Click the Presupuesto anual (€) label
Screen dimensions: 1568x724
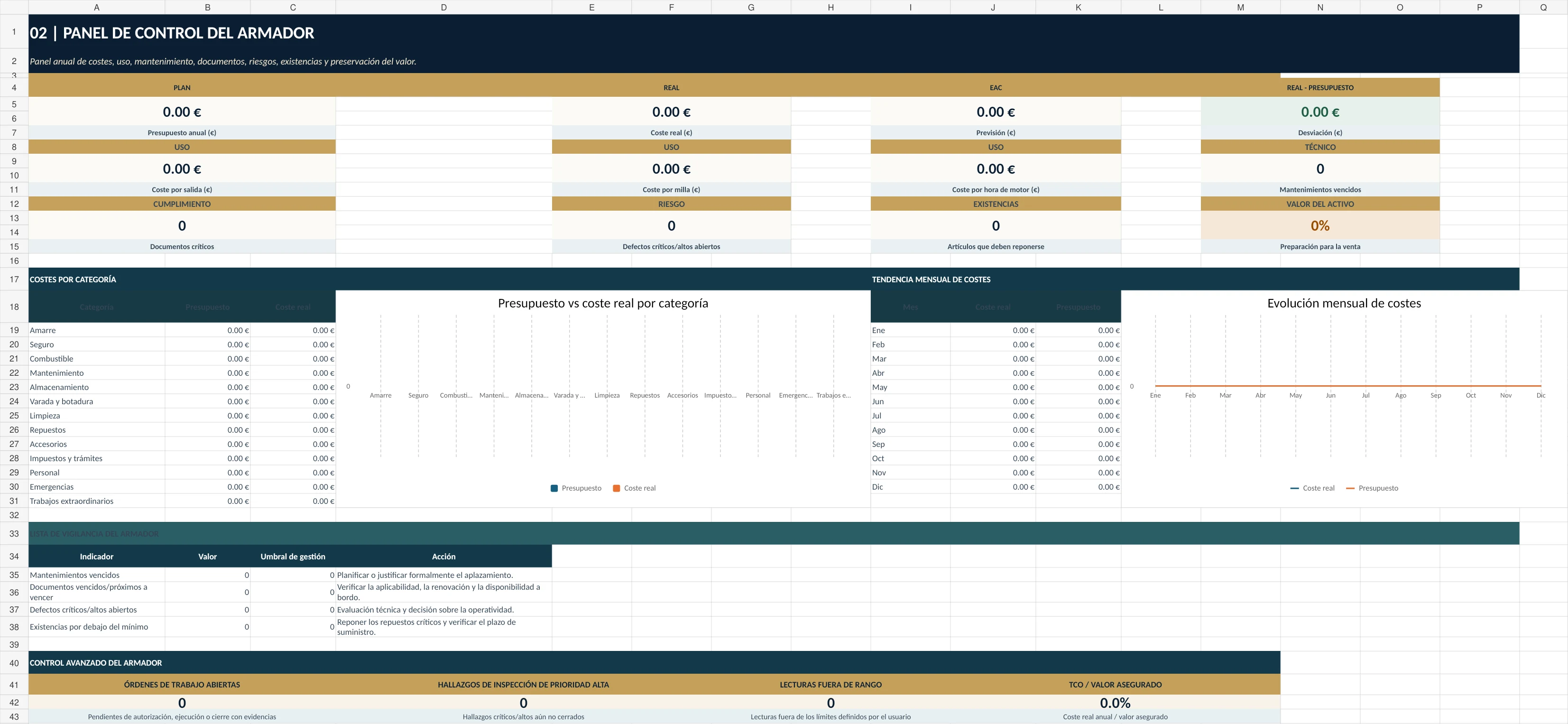click(x=182, y=133)
